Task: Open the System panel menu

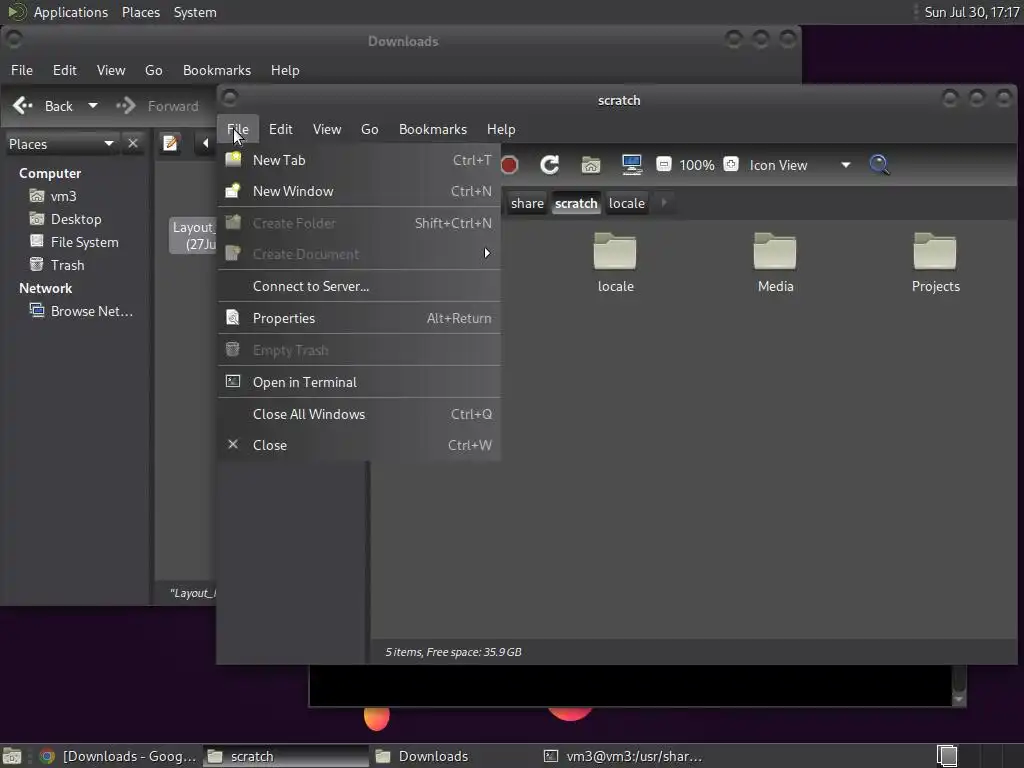Action: point(195,12)
